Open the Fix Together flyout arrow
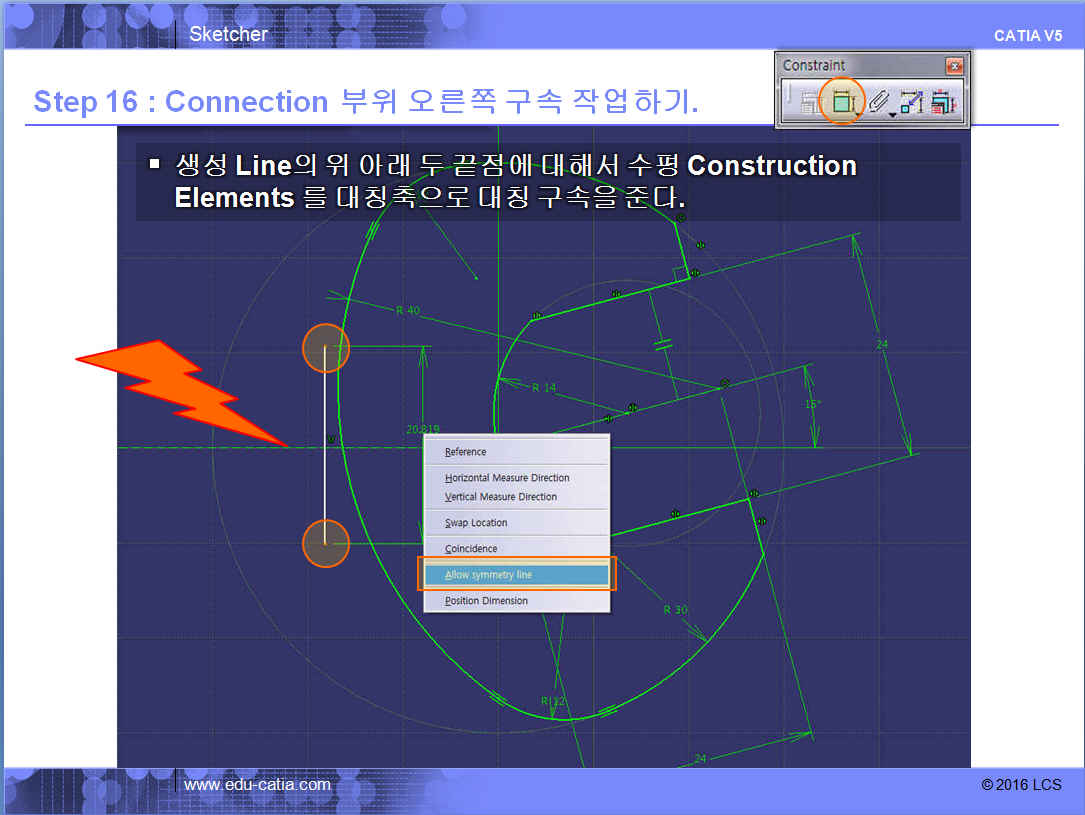 [892, 114]
